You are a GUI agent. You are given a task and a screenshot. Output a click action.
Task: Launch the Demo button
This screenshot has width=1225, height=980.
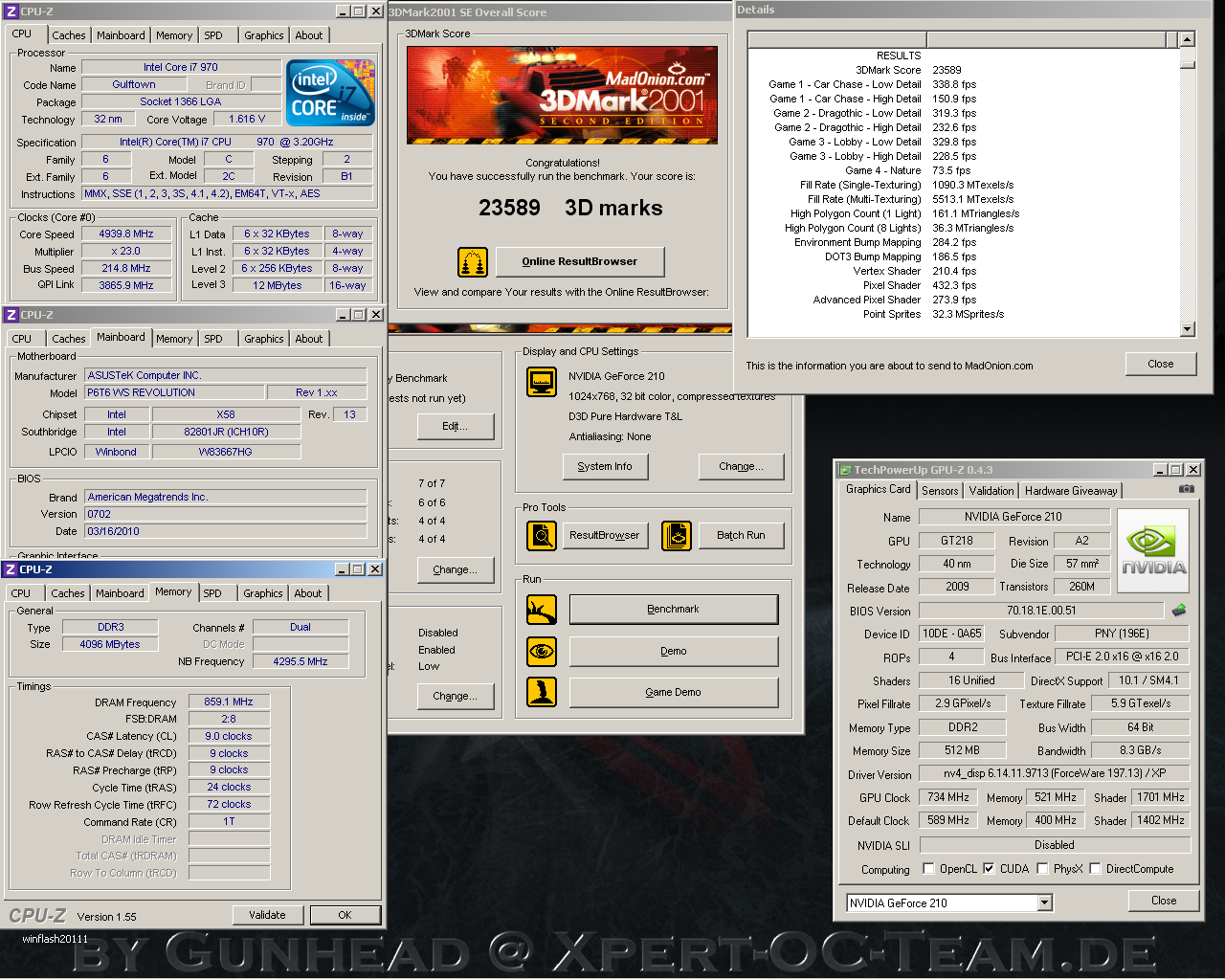[674, 652]
